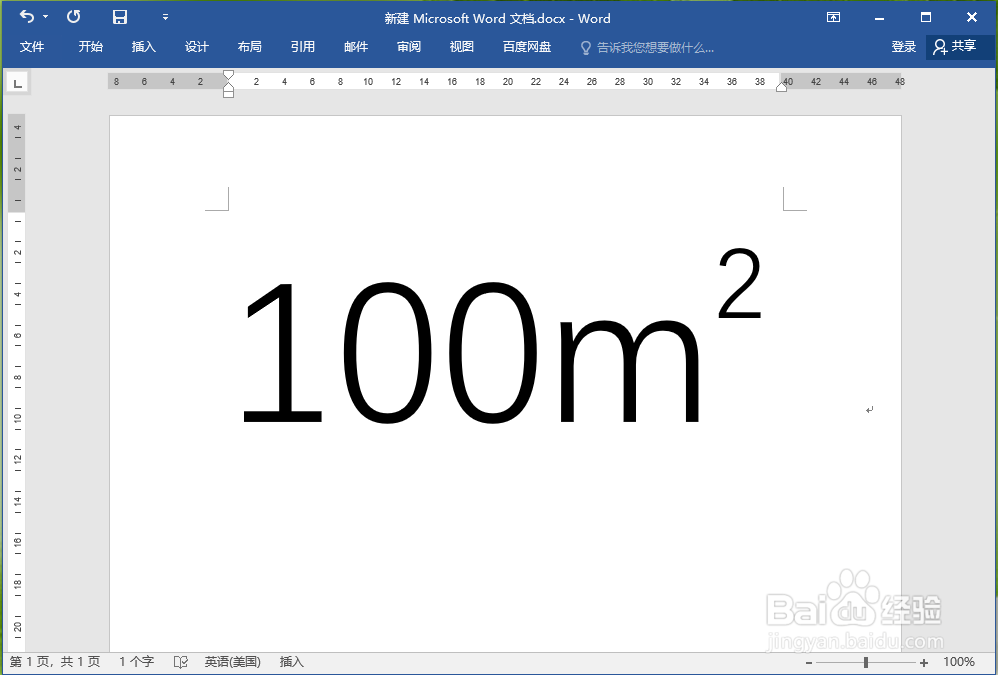998x675 pixels.
Task: Switch to the 插入 ribbon tab
Action: tap(143, 46)
